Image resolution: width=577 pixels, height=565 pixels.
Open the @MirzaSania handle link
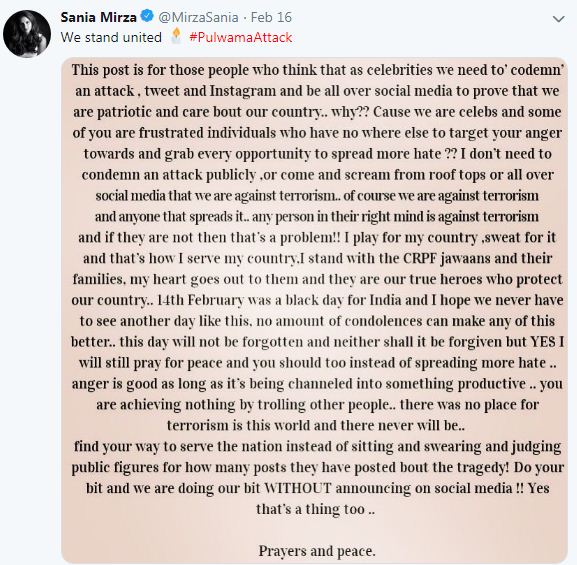pyautogui.click(x=198, y=17)
